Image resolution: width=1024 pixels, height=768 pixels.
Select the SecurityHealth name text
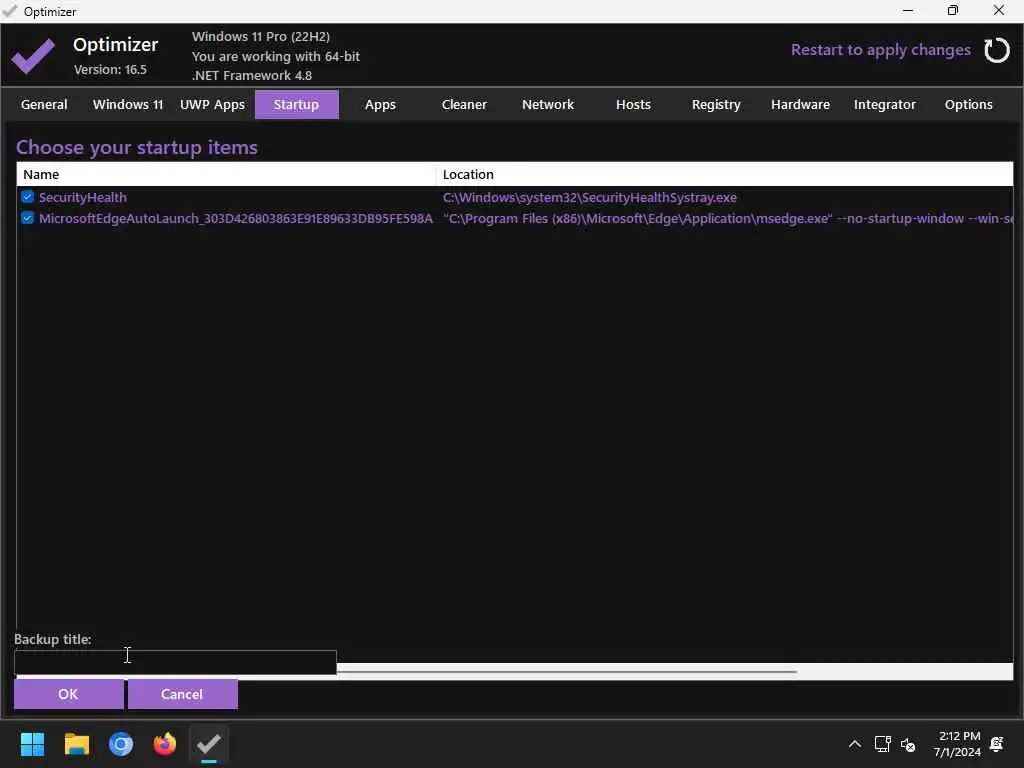click(83, 197)
